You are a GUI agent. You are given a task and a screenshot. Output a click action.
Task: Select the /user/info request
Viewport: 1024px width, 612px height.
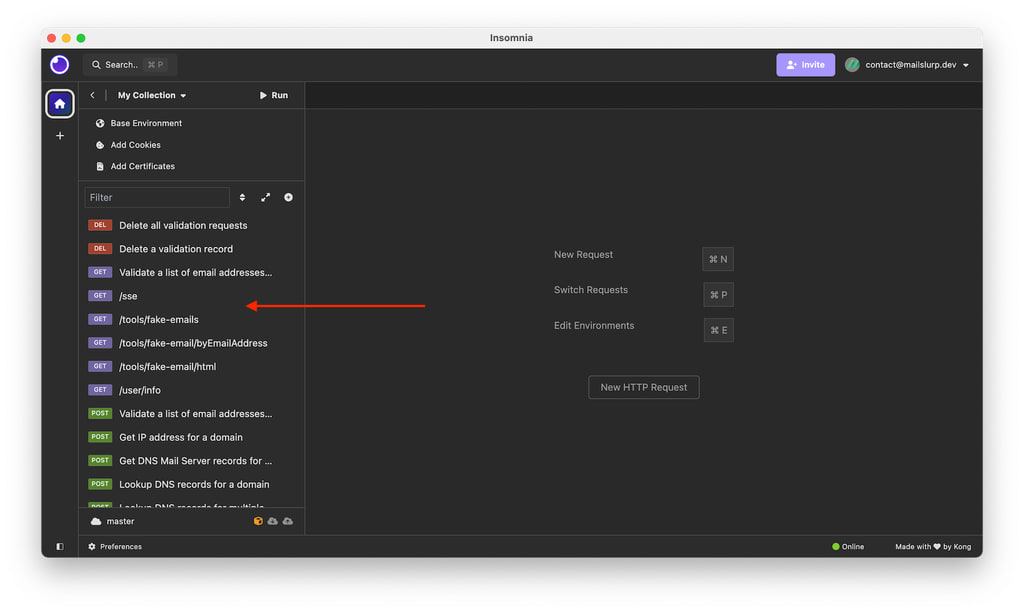point(191,390)
